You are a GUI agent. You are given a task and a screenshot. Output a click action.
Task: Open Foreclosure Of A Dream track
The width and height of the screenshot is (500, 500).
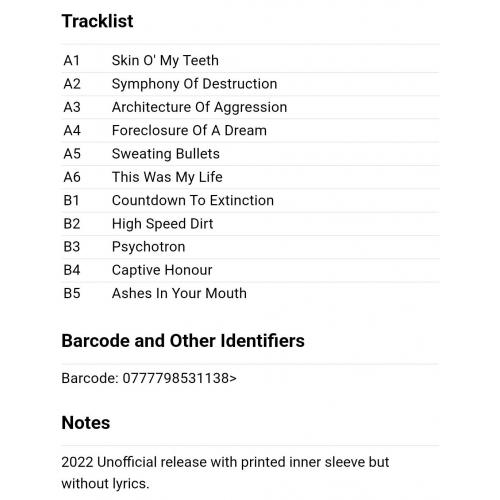[x=189, y=131]
